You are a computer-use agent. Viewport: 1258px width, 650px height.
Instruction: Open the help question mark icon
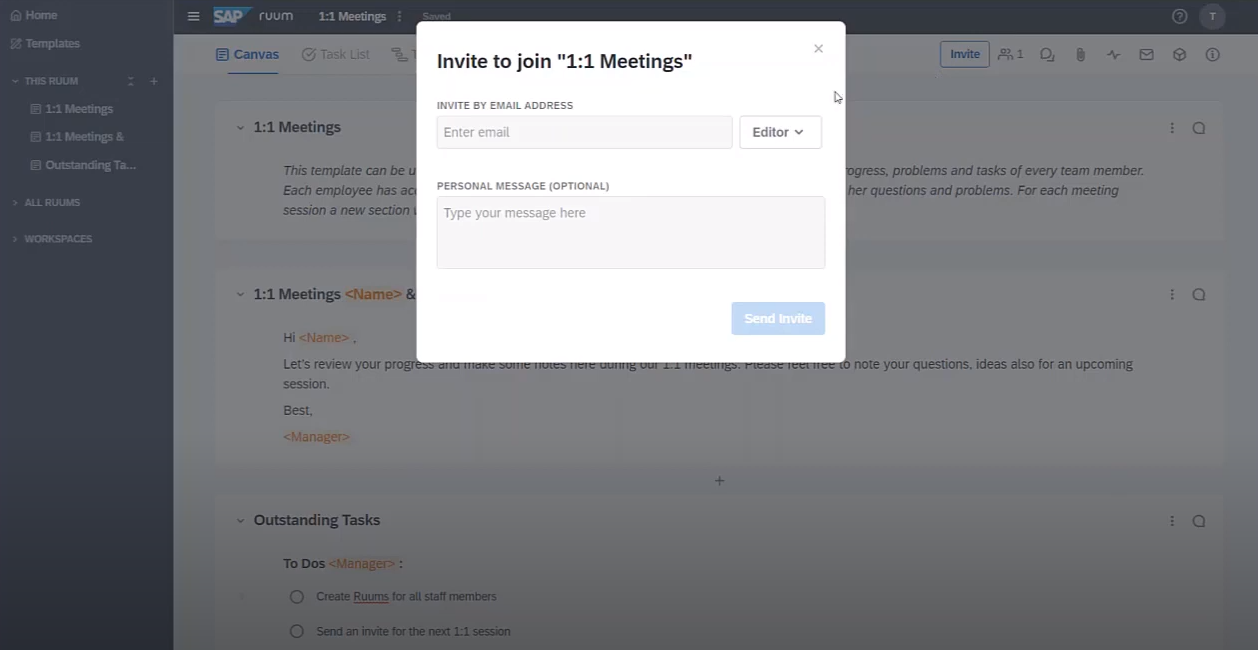(x=1179, y=16)
